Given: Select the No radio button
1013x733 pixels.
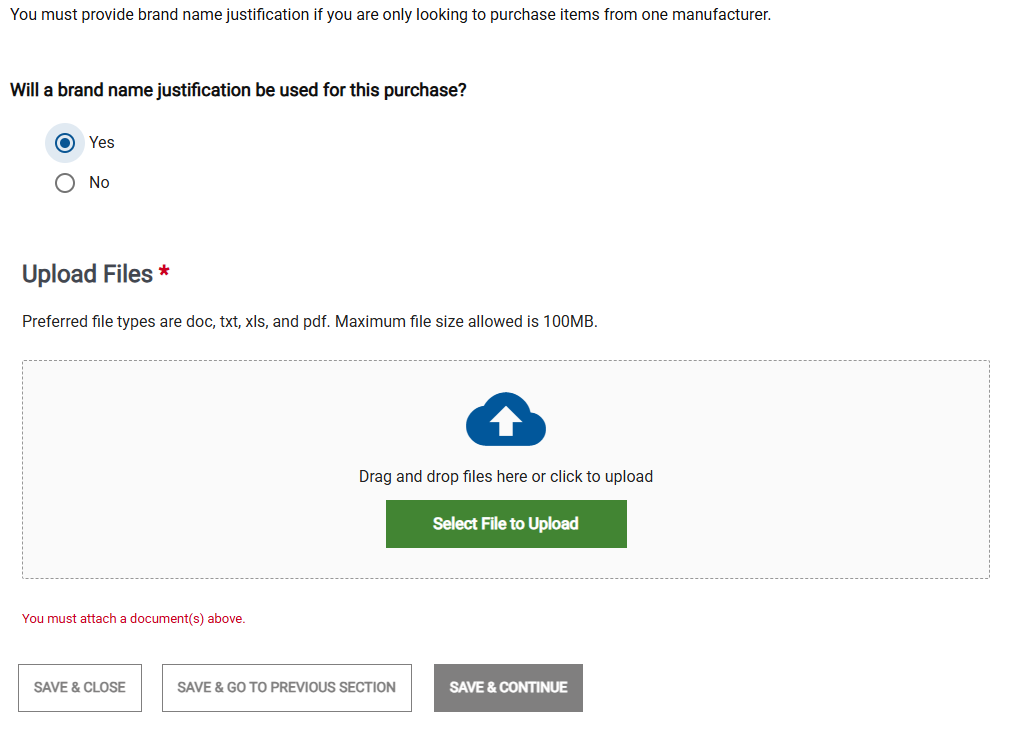Looking at the screenshot, I should coord(65,182).
